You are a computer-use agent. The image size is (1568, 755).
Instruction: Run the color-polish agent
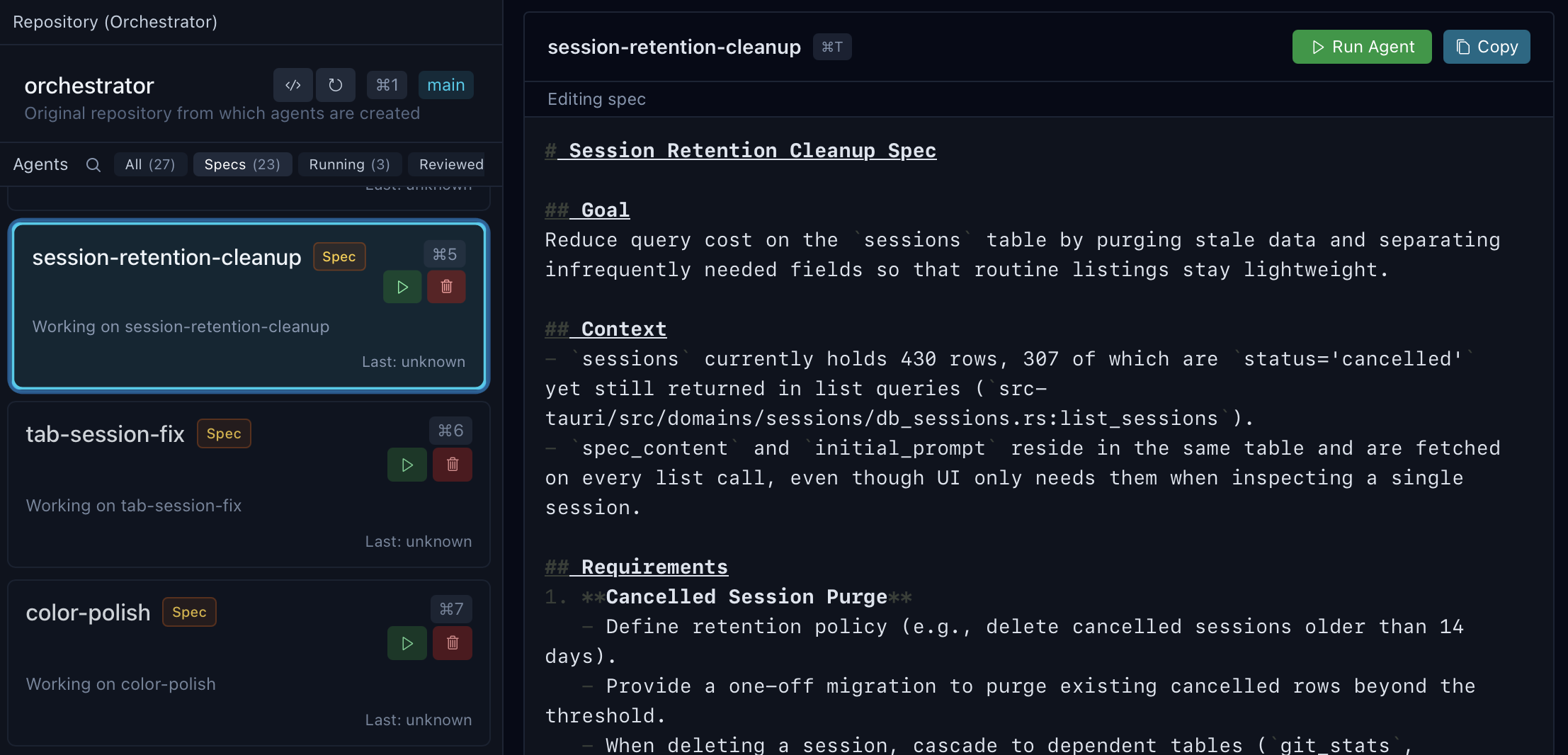pyautogui.click(x=407, y=643)
